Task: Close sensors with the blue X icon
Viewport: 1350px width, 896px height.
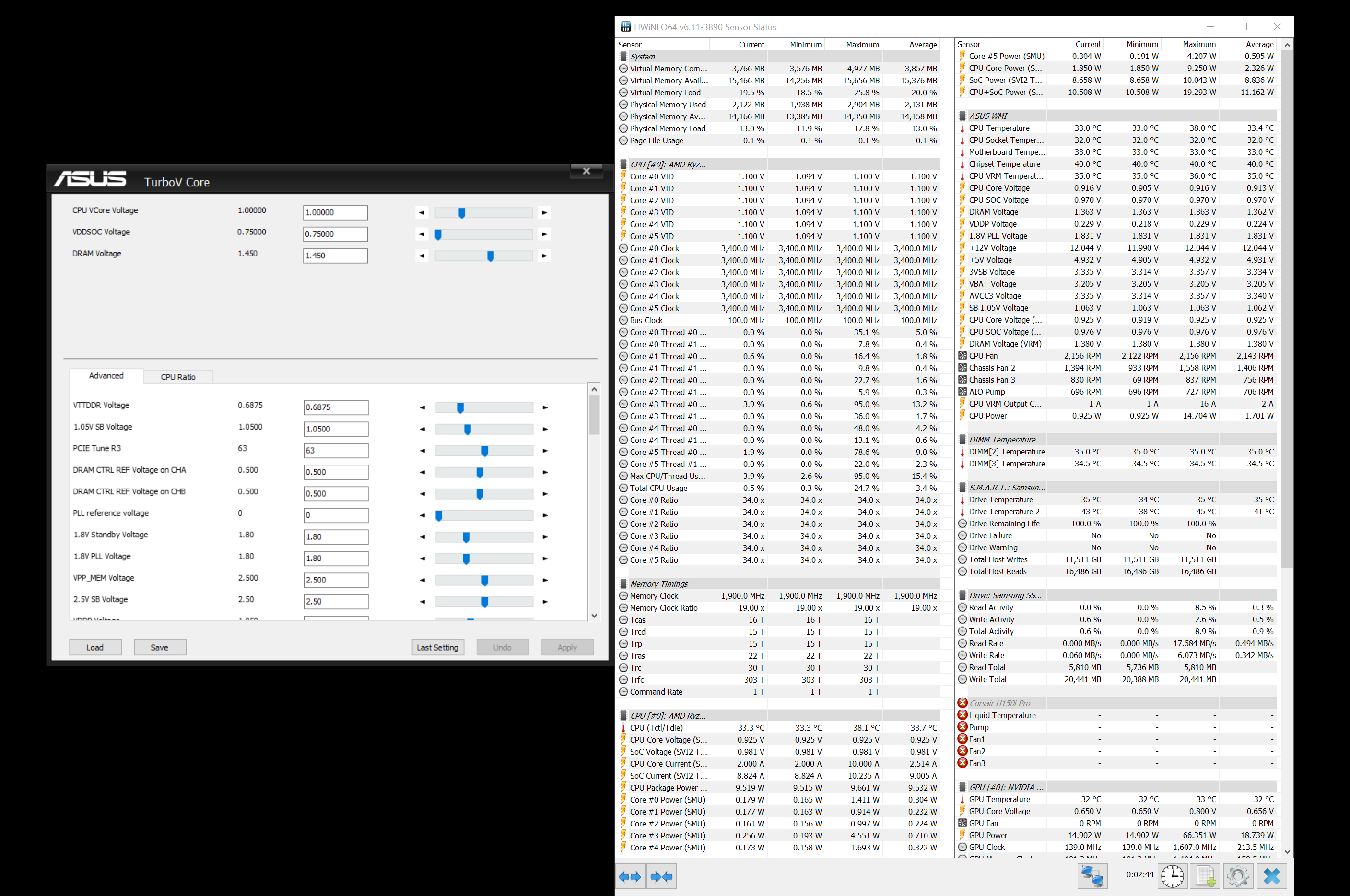Action: [x=1272, y=876]
